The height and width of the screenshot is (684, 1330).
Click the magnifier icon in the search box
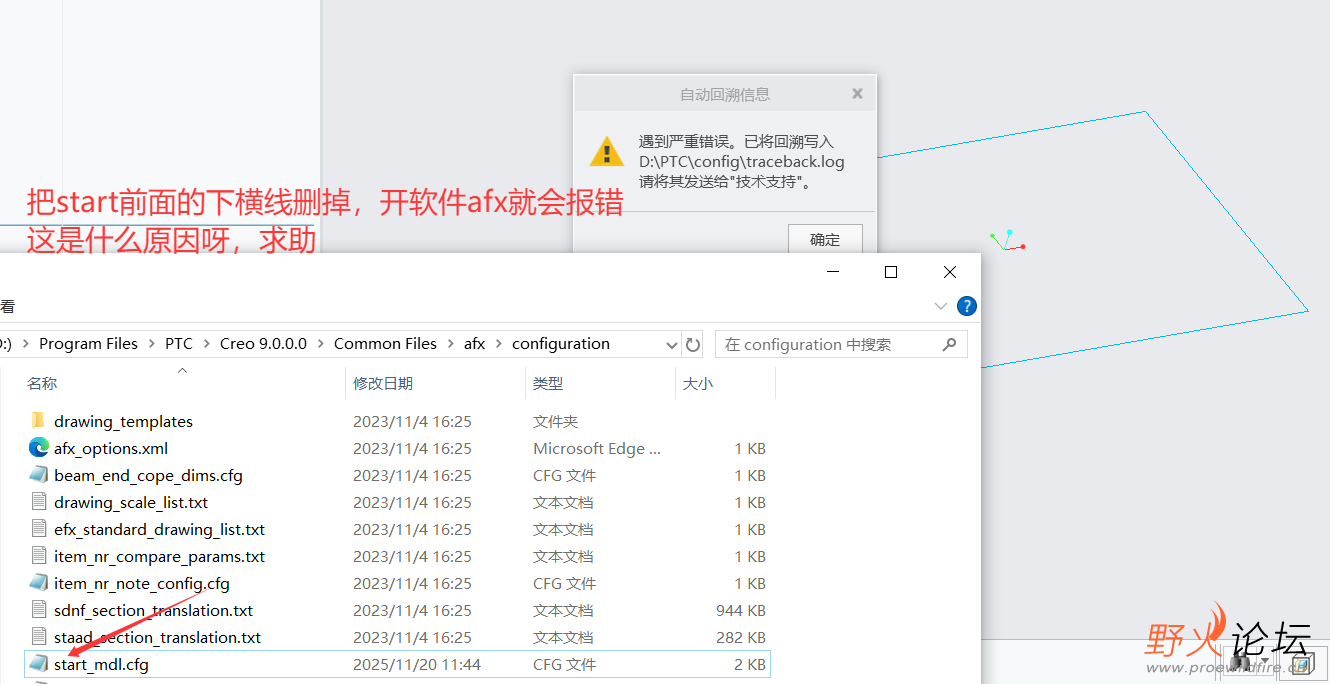[x=949, y=343]
